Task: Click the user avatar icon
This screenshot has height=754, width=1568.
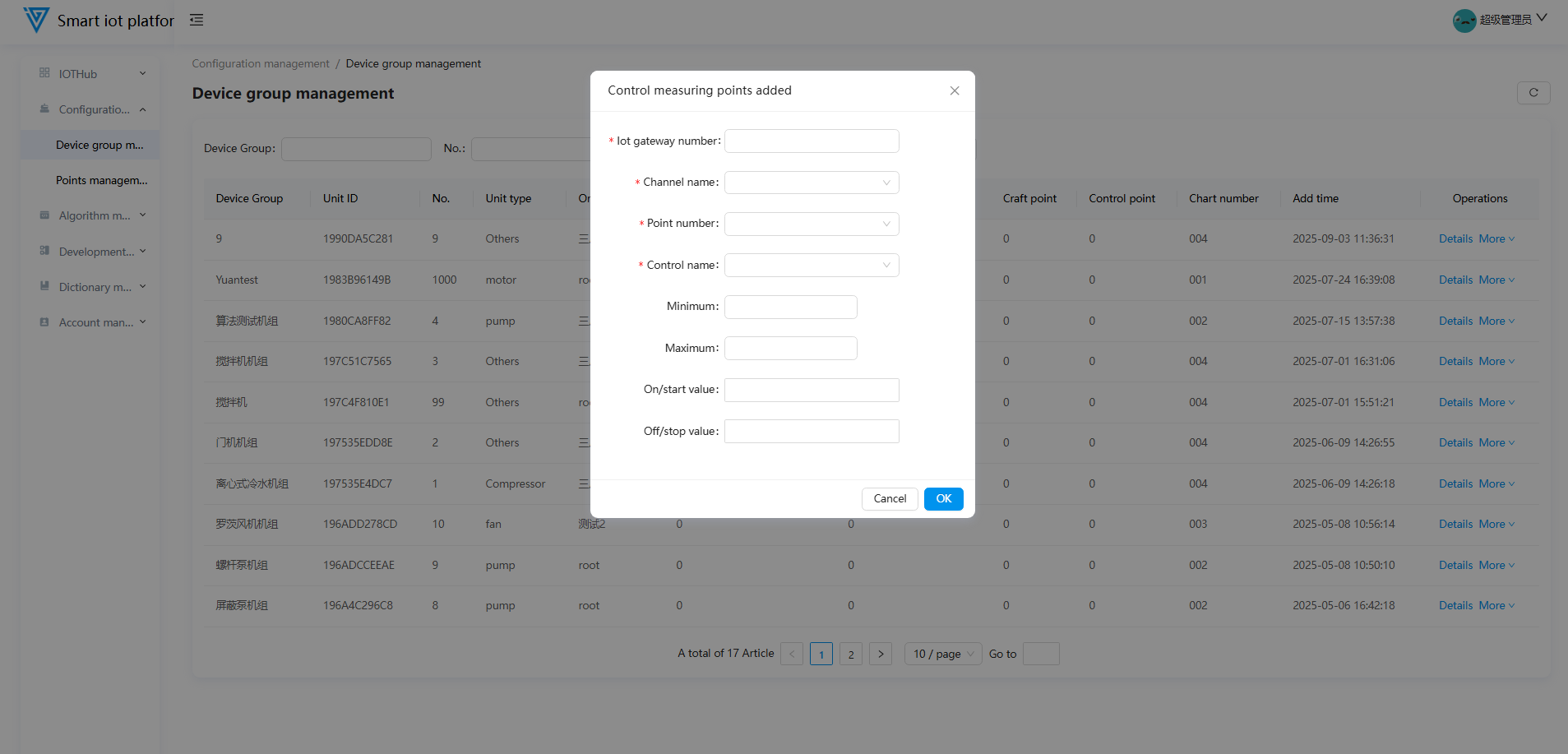Action: click(1464, 21)
